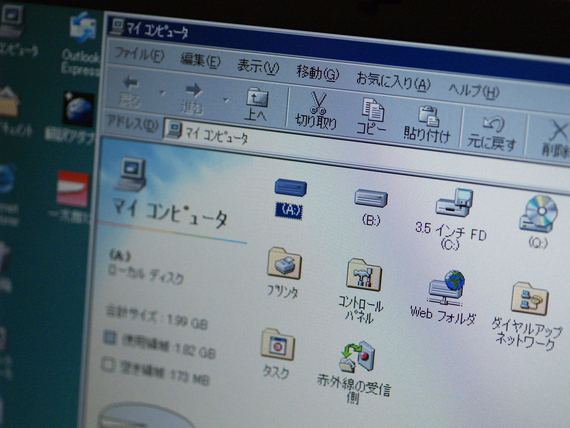The image size is (570, 428).
Task: Open the 移動(G) menu
Action: [x=317, y=73]
